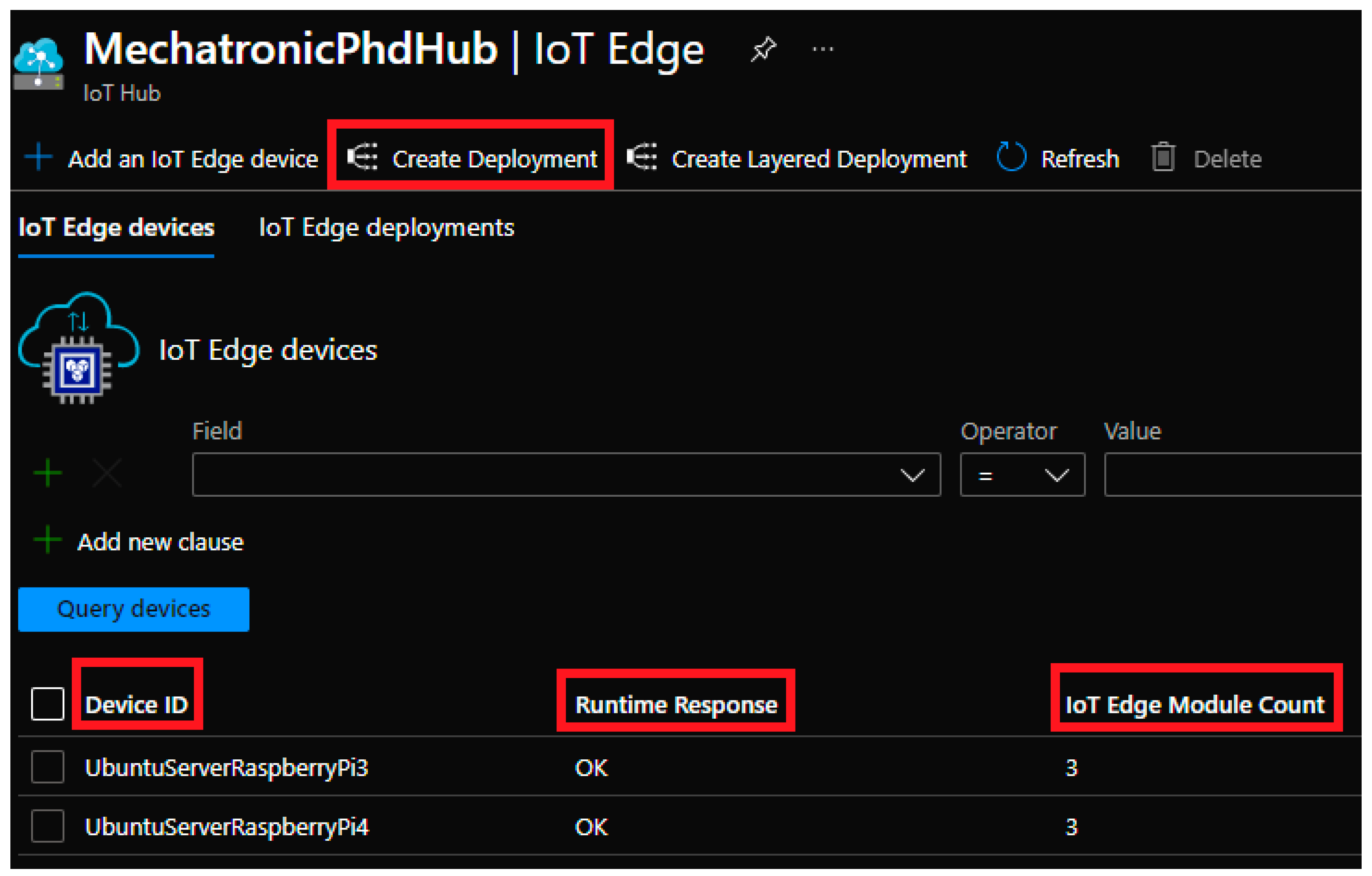Click the Create Layered Deployment icon

click(x=642, y=157)
